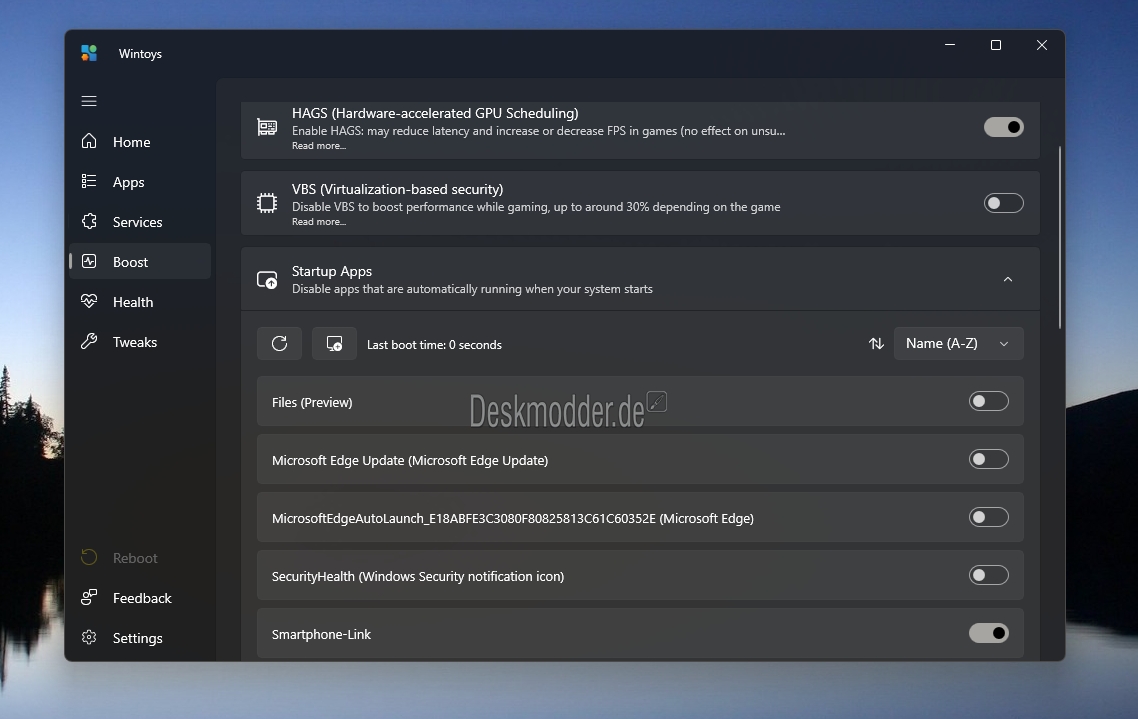Enable SecurityHealth startup toggle
This screenshot has height=719, width=1138.
(x=988, y=575)
